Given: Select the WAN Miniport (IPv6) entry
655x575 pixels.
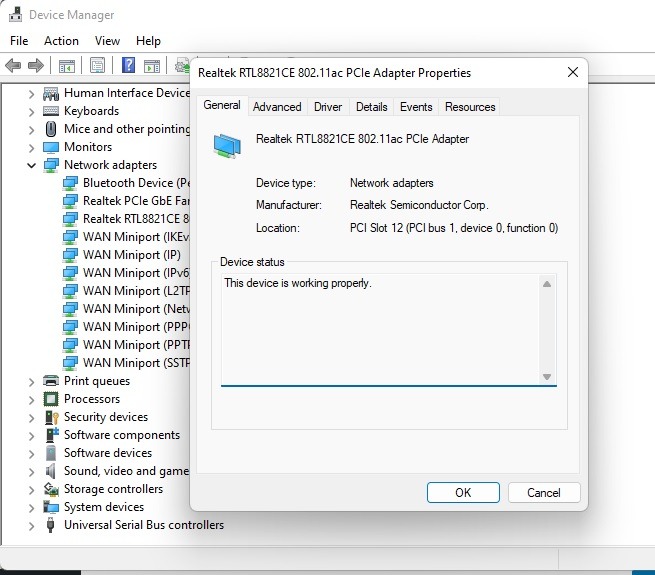Looking at the screenshot, I should tap(136, 273).
